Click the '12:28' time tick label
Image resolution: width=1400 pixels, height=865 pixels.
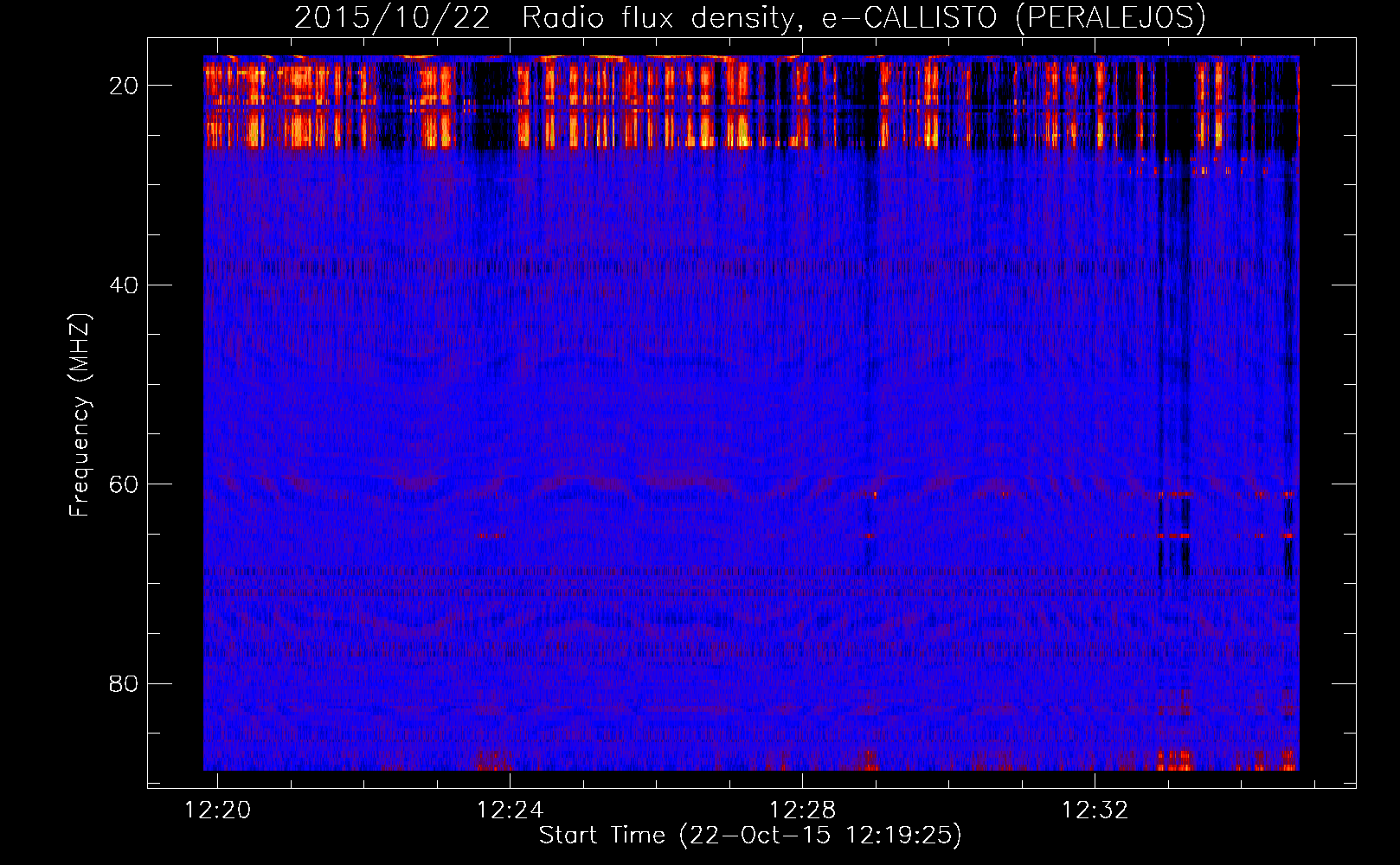point(802,810)
